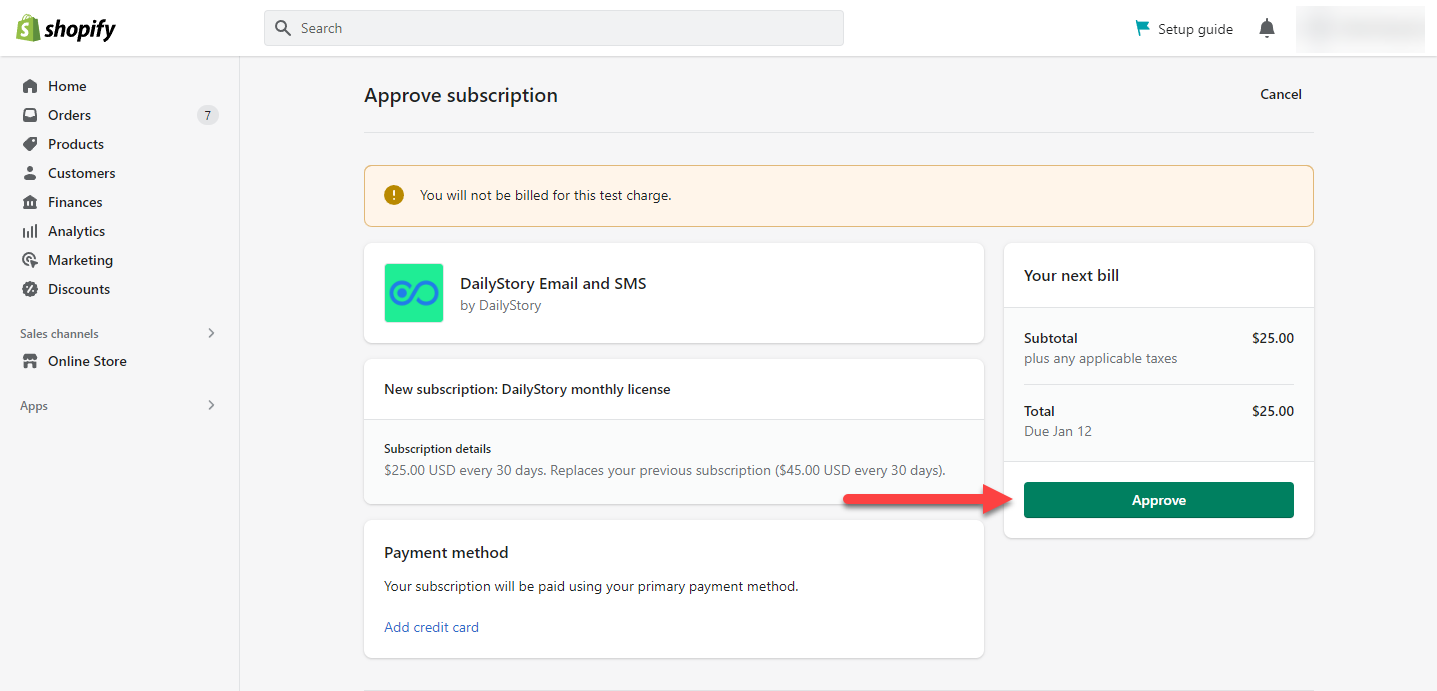Click the Payment method heading

click(x=446, y=552)
